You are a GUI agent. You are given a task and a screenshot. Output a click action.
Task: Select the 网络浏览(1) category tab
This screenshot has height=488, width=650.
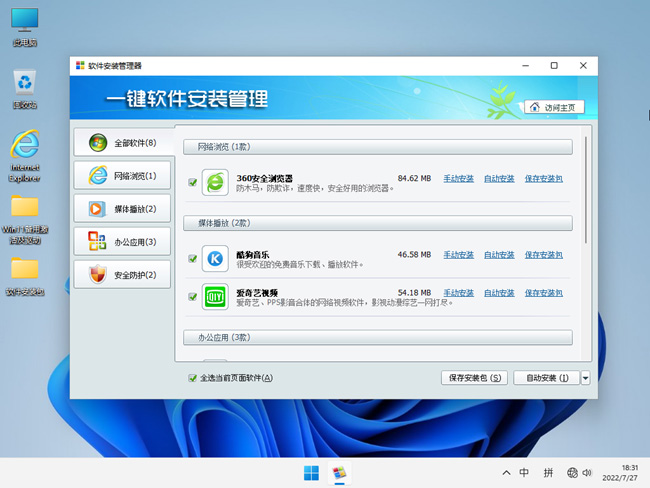pos(122,175)
